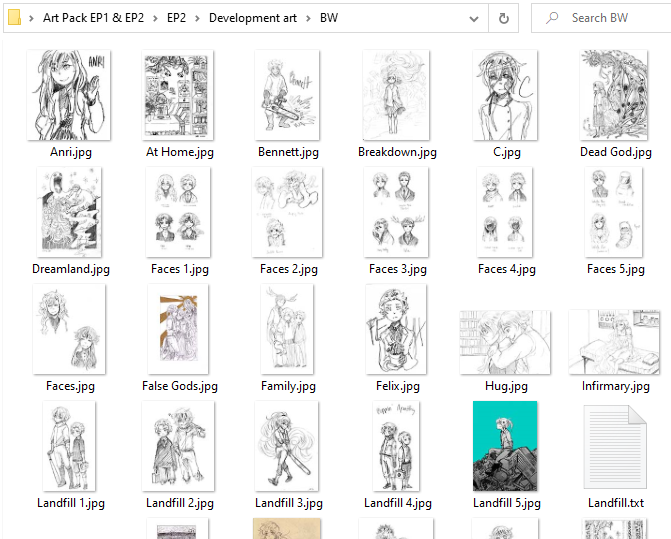The image size is (671, 539).
Task: Select the False Gods.jpg thumbnail
Action: (178, 329)
